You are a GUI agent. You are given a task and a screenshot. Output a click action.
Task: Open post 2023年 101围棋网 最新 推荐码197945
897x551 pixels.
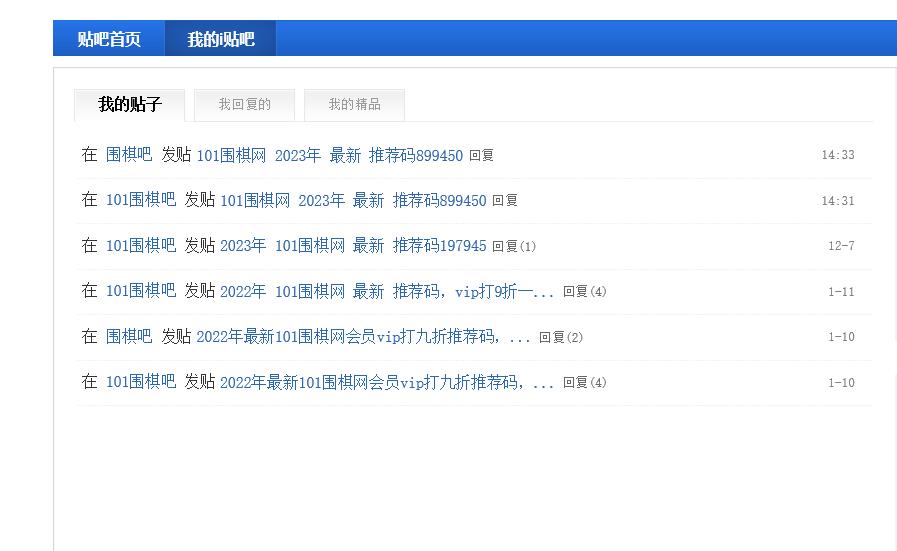coord(353,245)
